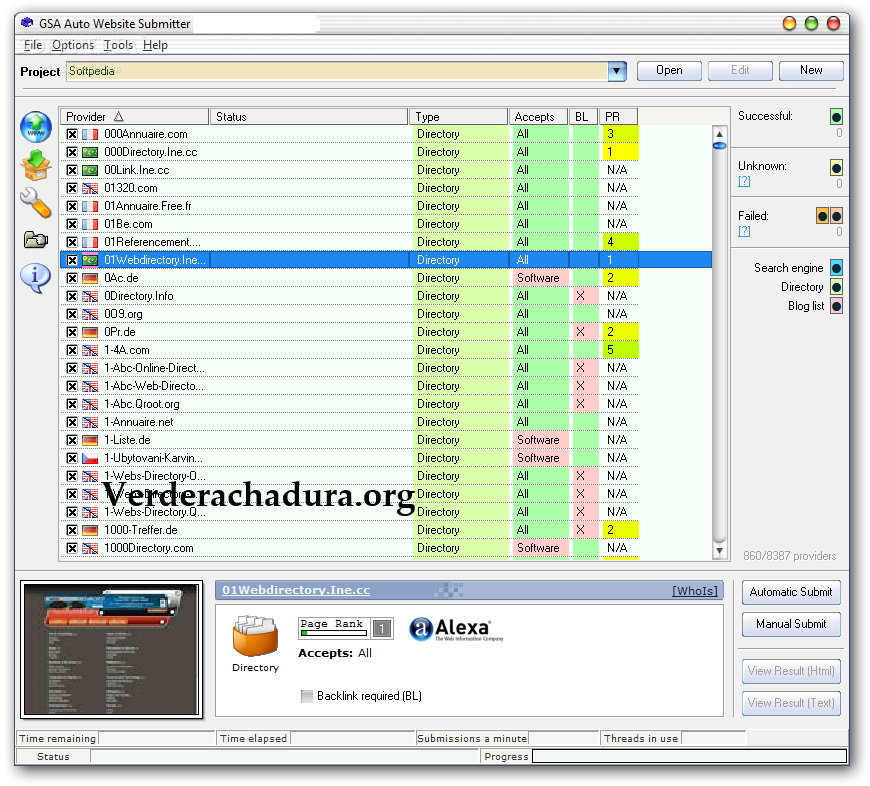Screen dimensions: 870x786
Task: Click the BL X mark for 0Pr.de
Action: [x=580, y=332]
